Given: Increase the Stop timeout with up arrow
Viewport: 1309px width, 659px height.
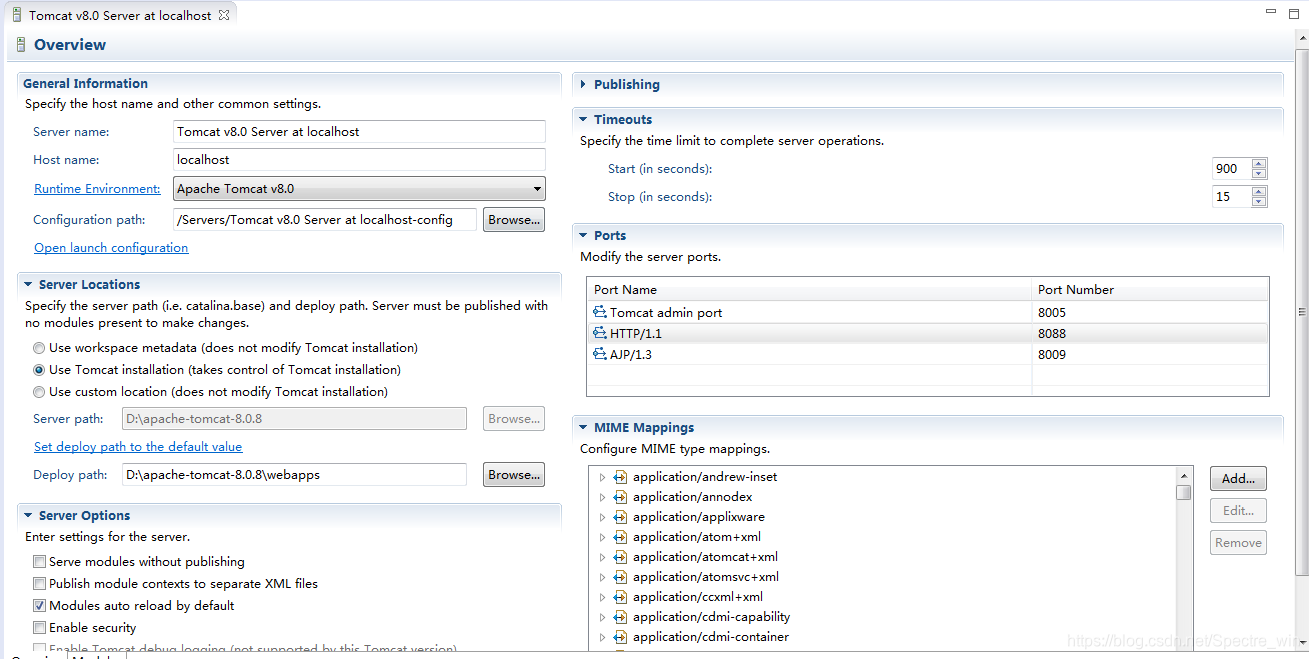Looking at the screenshot, I should 1259,191.
